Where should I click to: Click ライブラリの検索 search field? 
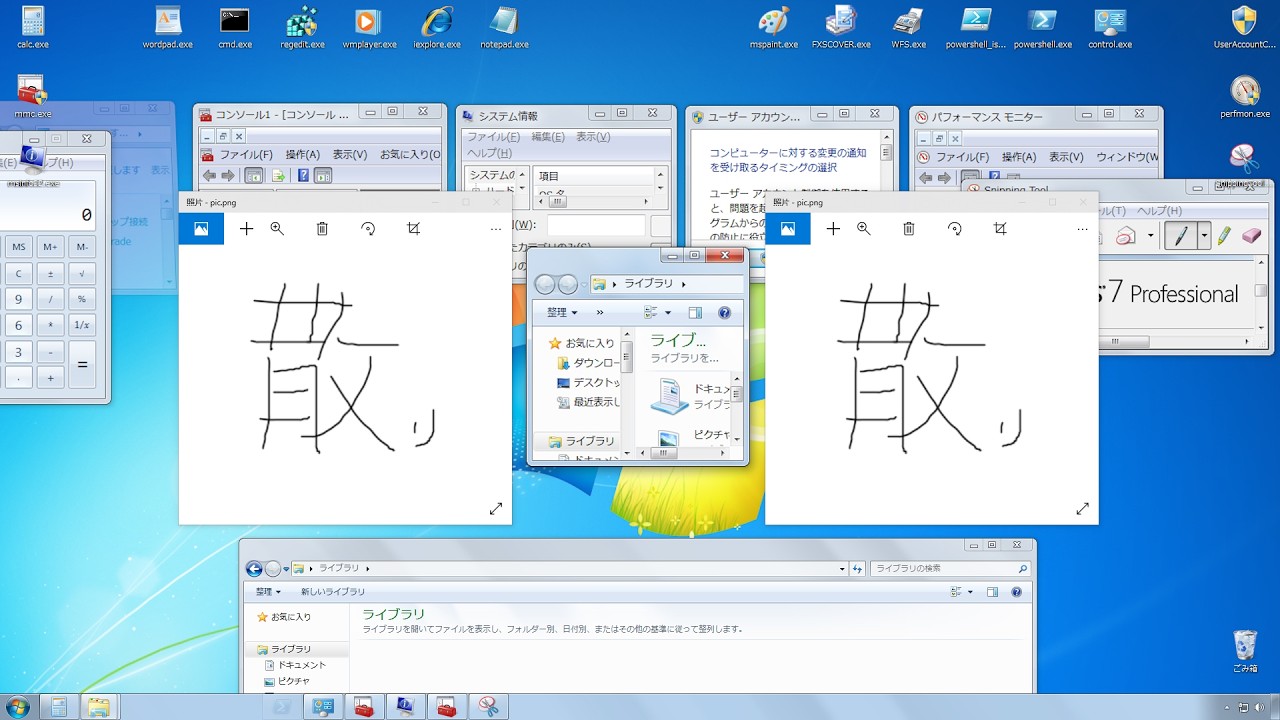(x=950, y=569)
